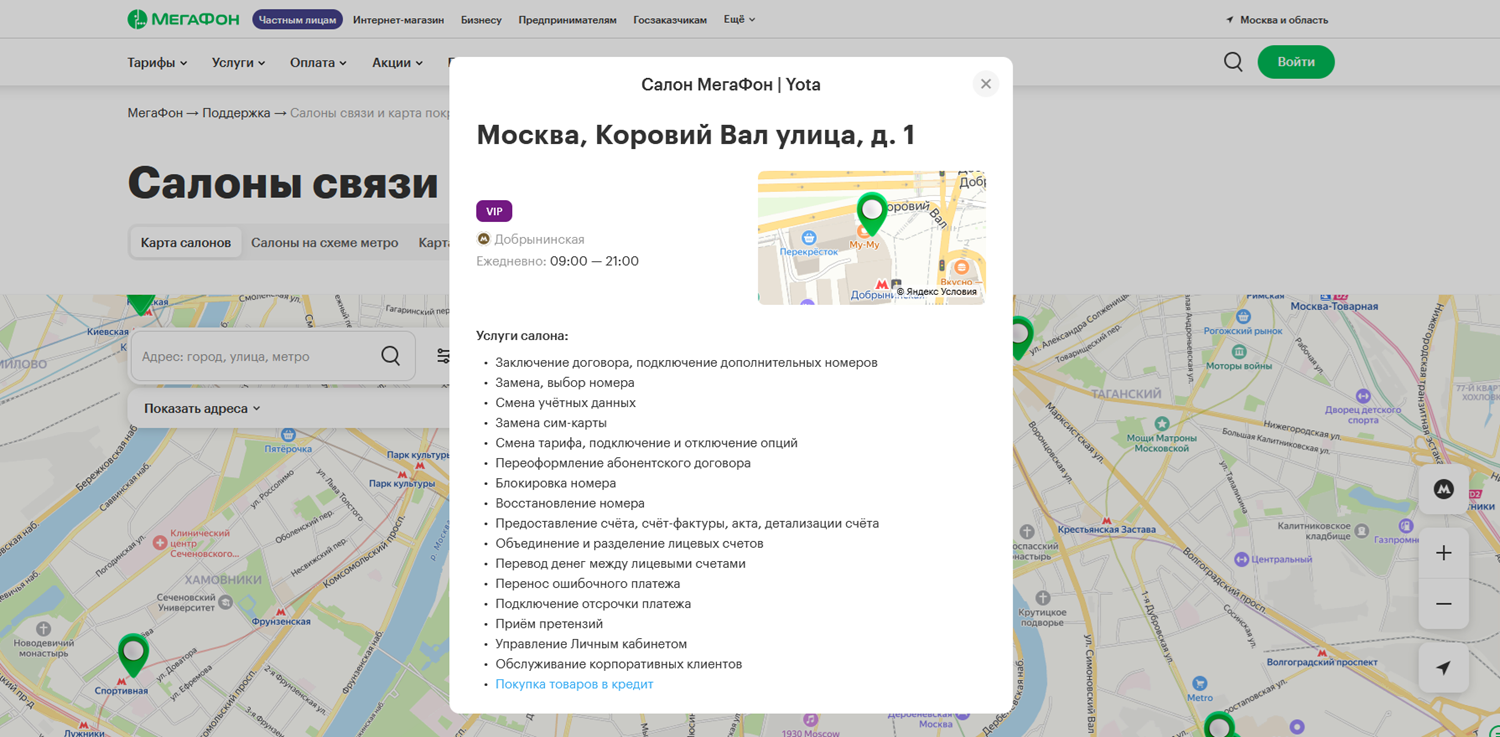Change region Москва и область
1500x737 pixels.
(1284, 20)
